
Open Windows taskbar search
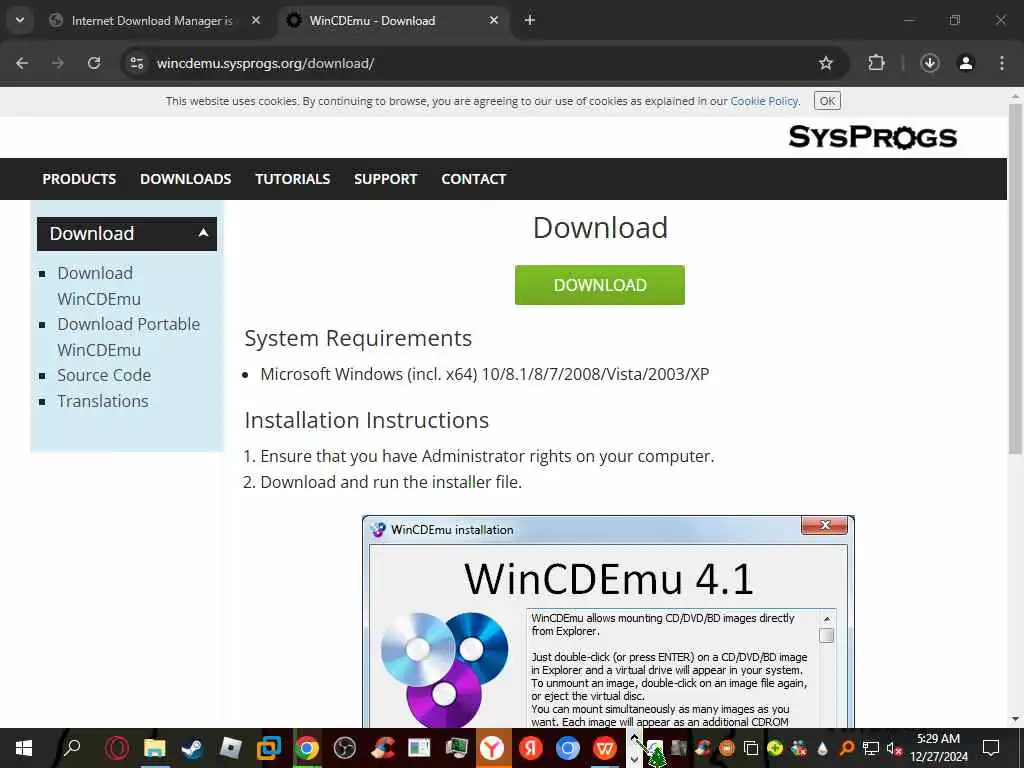coord(72,747)
